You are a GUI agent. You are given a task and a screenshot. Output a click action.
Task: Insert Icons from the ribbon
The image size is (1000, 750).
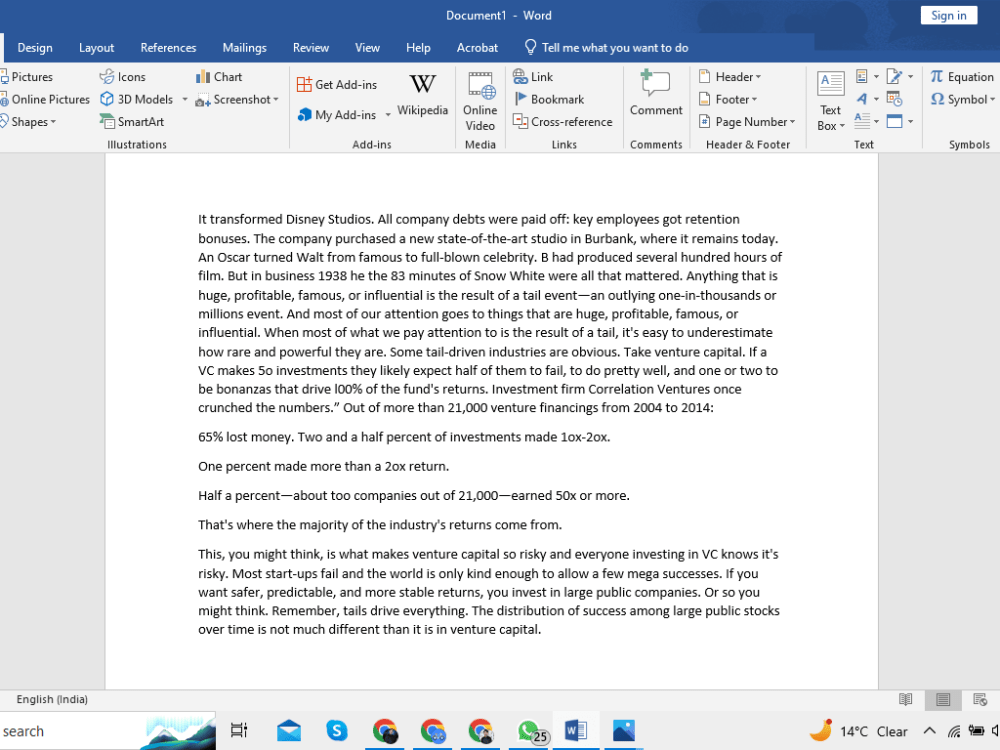click(x=122, y=77)
